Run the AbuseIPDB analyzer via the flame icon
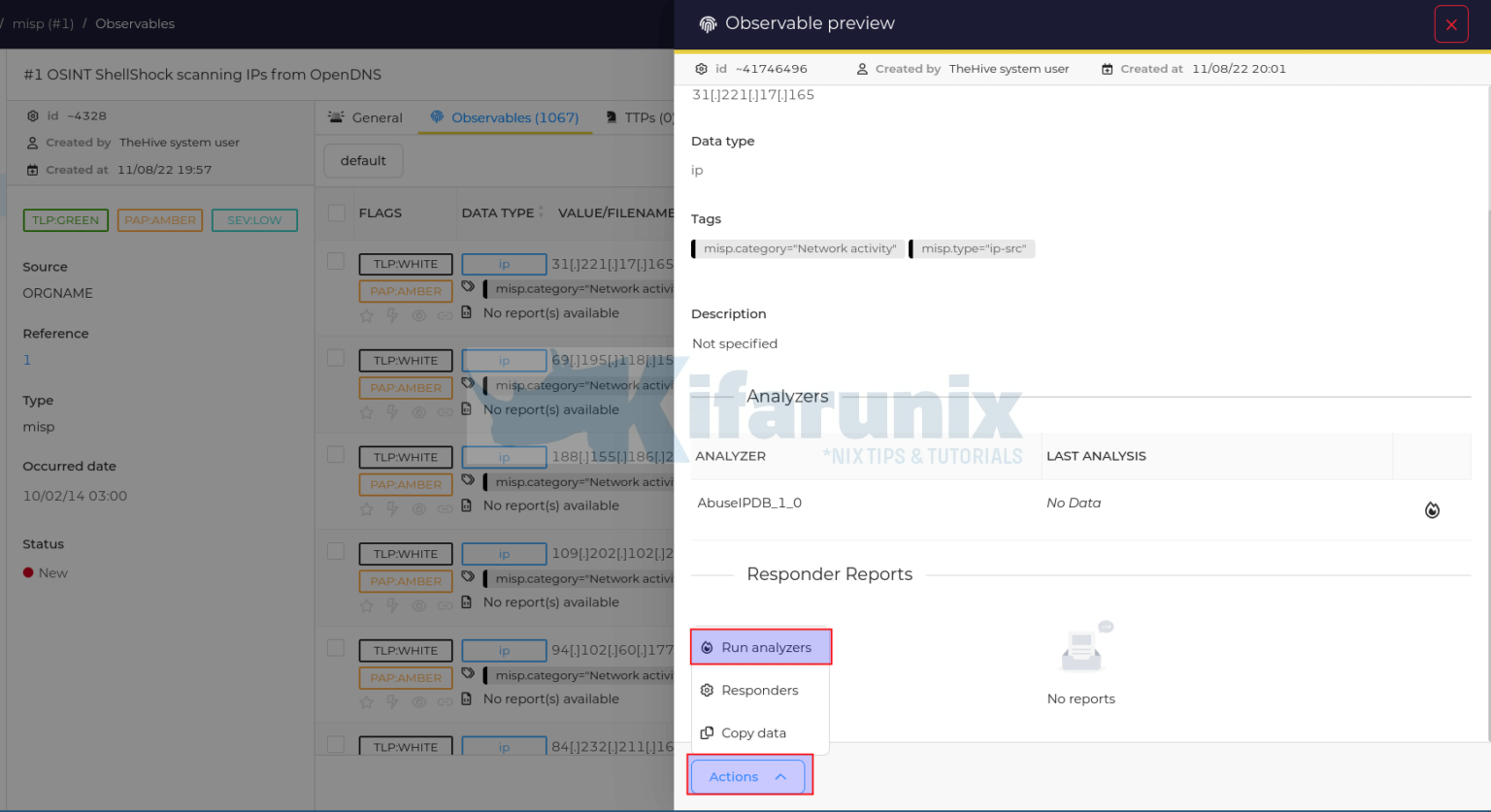This screenshot has height=812, width=1491. (x=1432, y=509)
